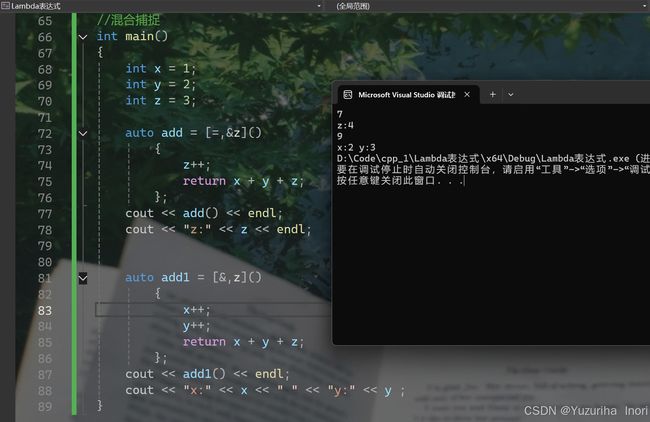Collapse the auto add1 lambda fold
Screen dimensions: 650x422
[83, 278]
